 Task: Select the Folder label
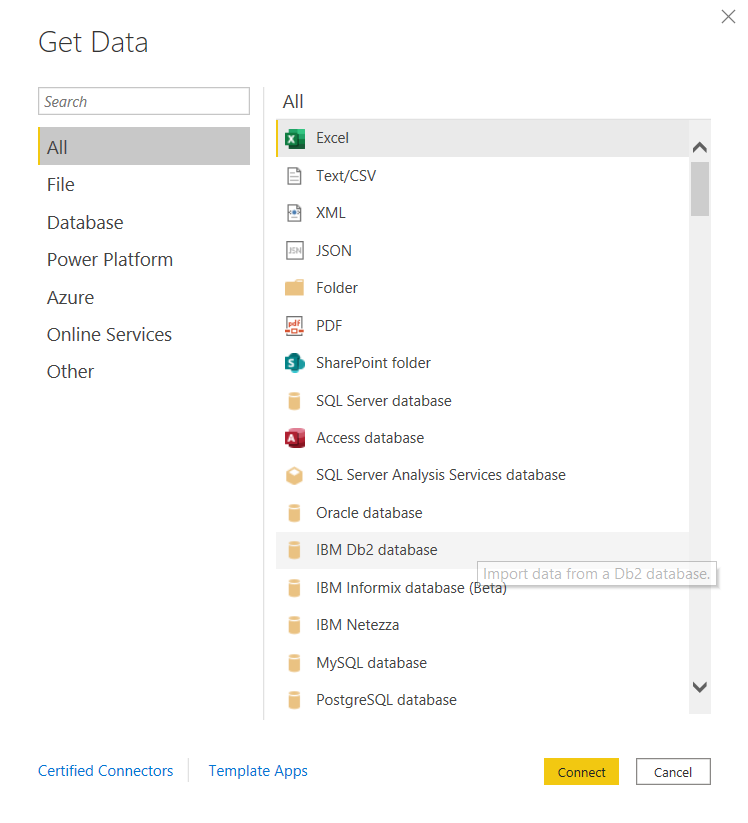coord(336,288)
